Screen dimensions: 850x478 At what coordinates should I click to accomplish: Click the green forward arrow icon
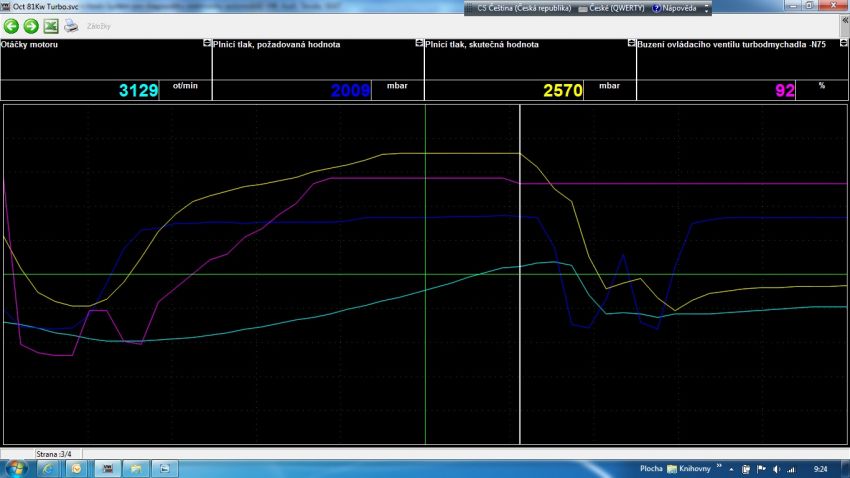click(30, 26)
